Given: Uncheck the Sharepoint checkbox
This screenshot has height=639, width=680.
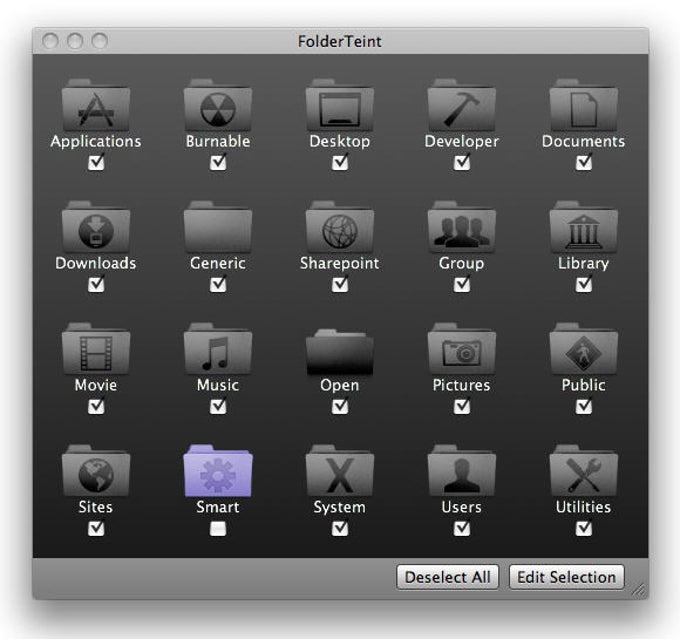Looking at the screenshot, I should click(340, 285).
